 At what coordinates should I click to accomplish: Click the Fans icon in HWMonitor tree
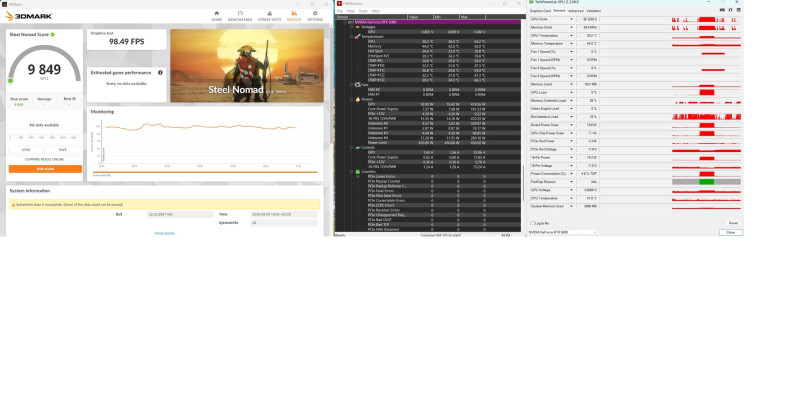(x=358, y=85)
